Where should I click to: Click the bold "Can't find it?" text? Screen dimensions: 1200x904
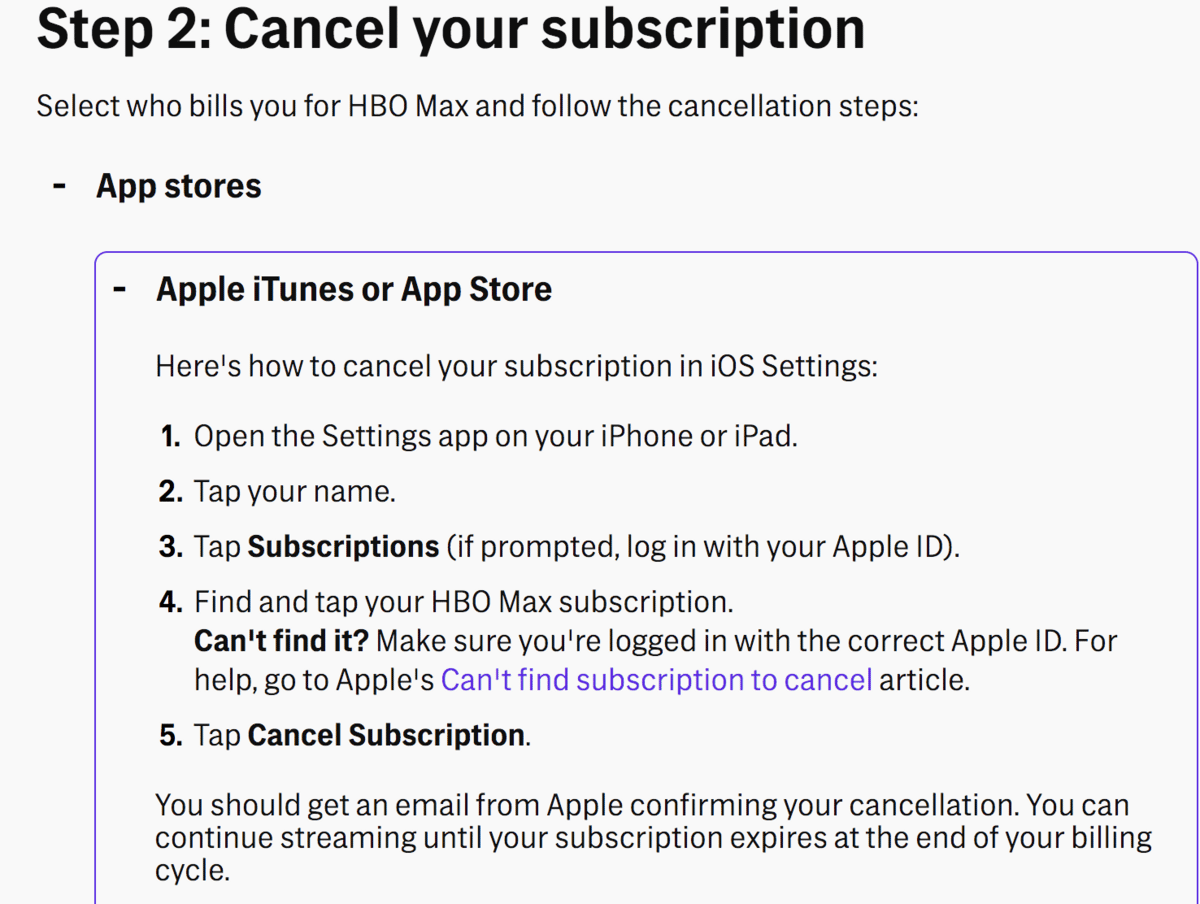281,640
